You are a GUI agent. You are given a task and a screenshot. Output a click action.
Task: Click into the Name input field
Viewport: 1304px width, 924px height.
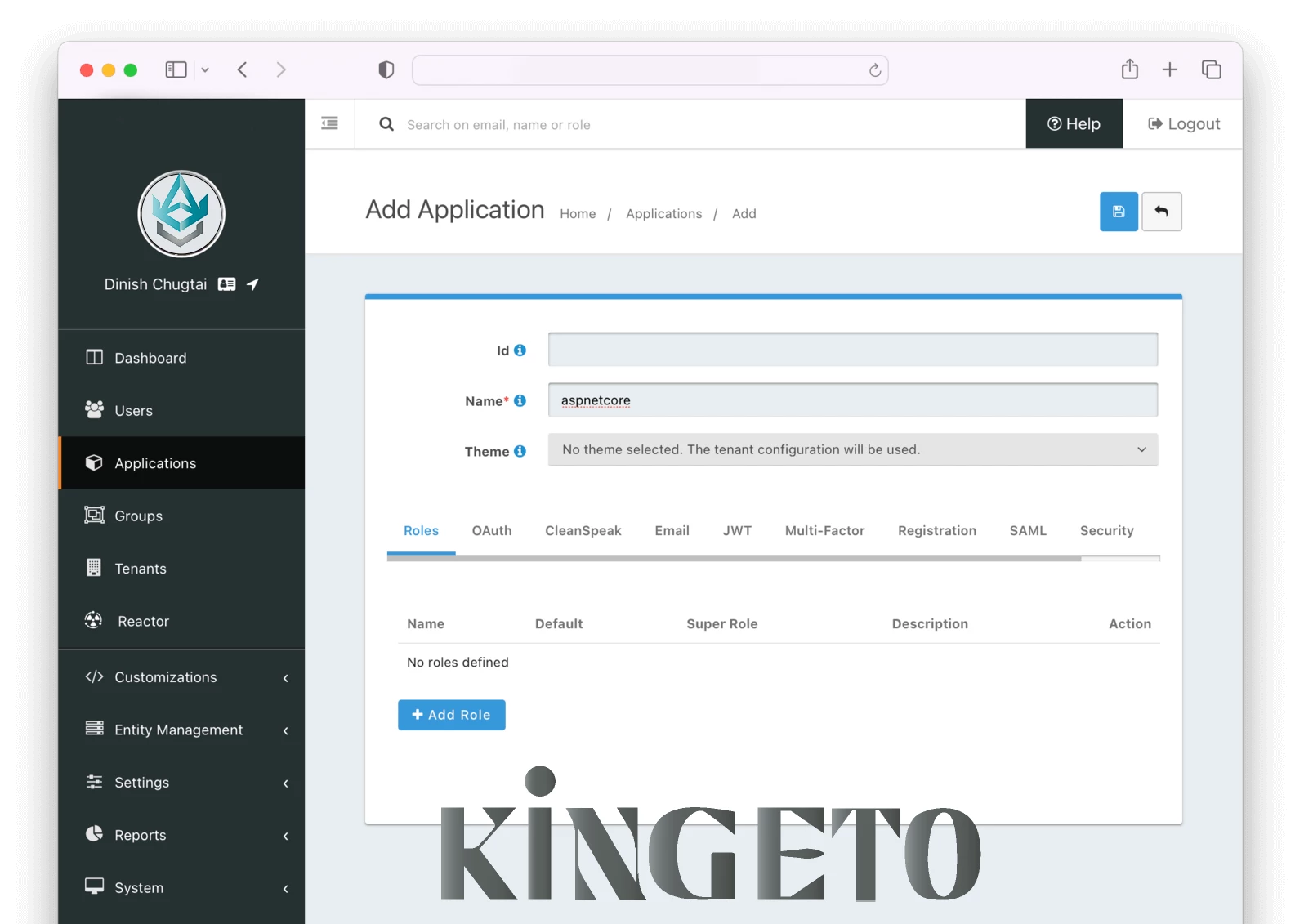tap(852, 400)
